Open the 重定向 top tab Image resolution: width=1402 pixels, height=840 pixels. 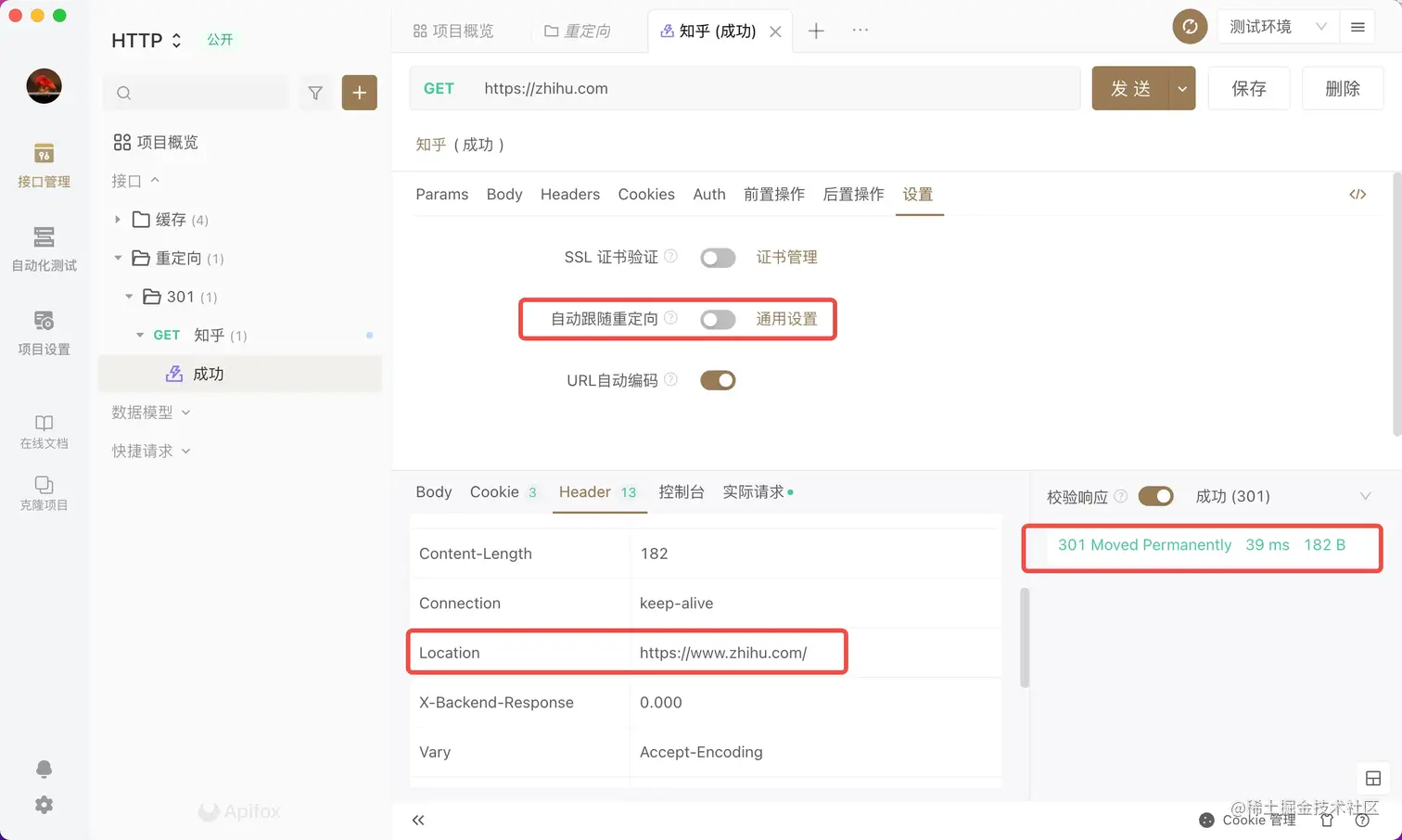[x=578, y=32]
